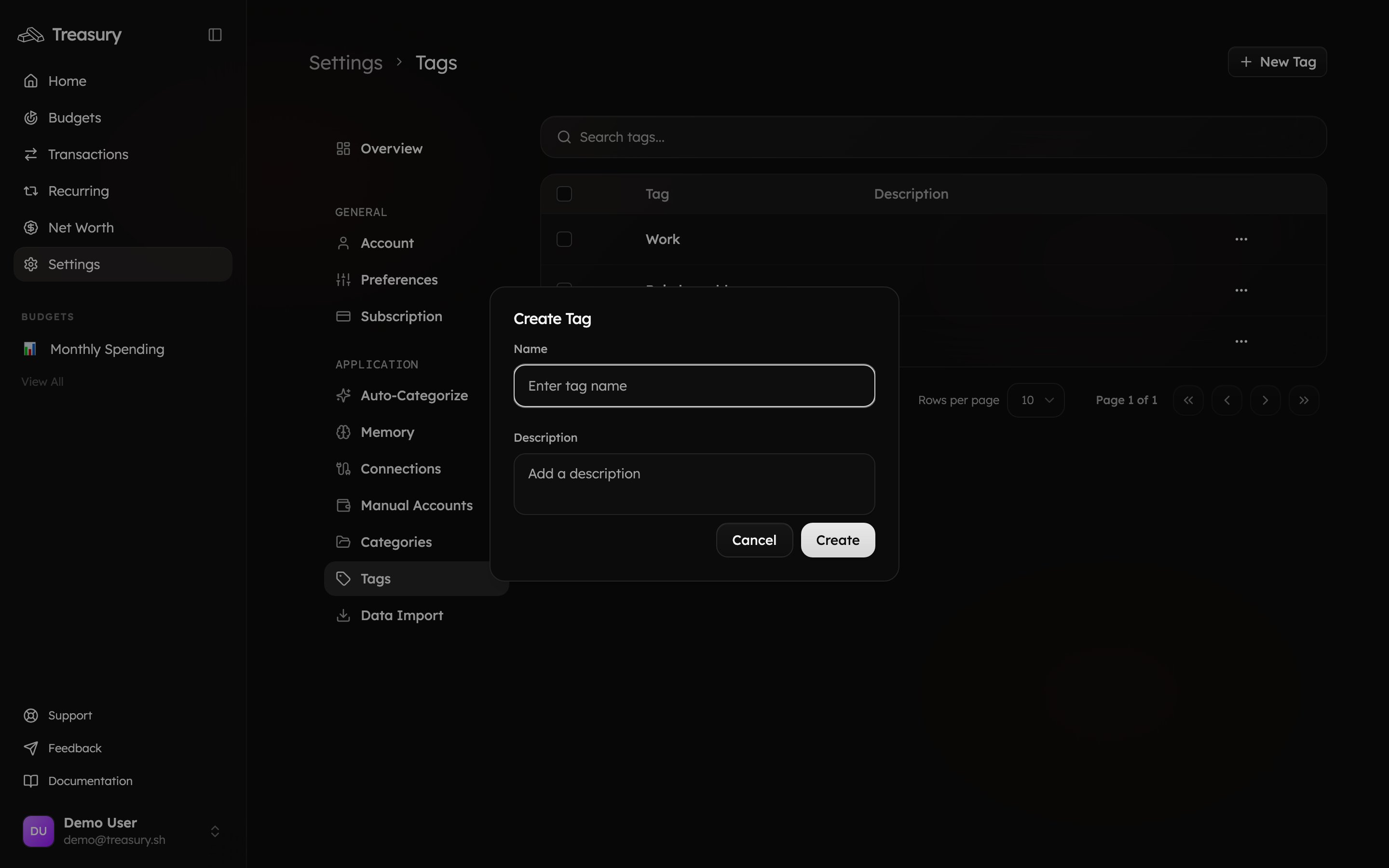
Task: Open the third tag row actions menu
Action: 1241,341
